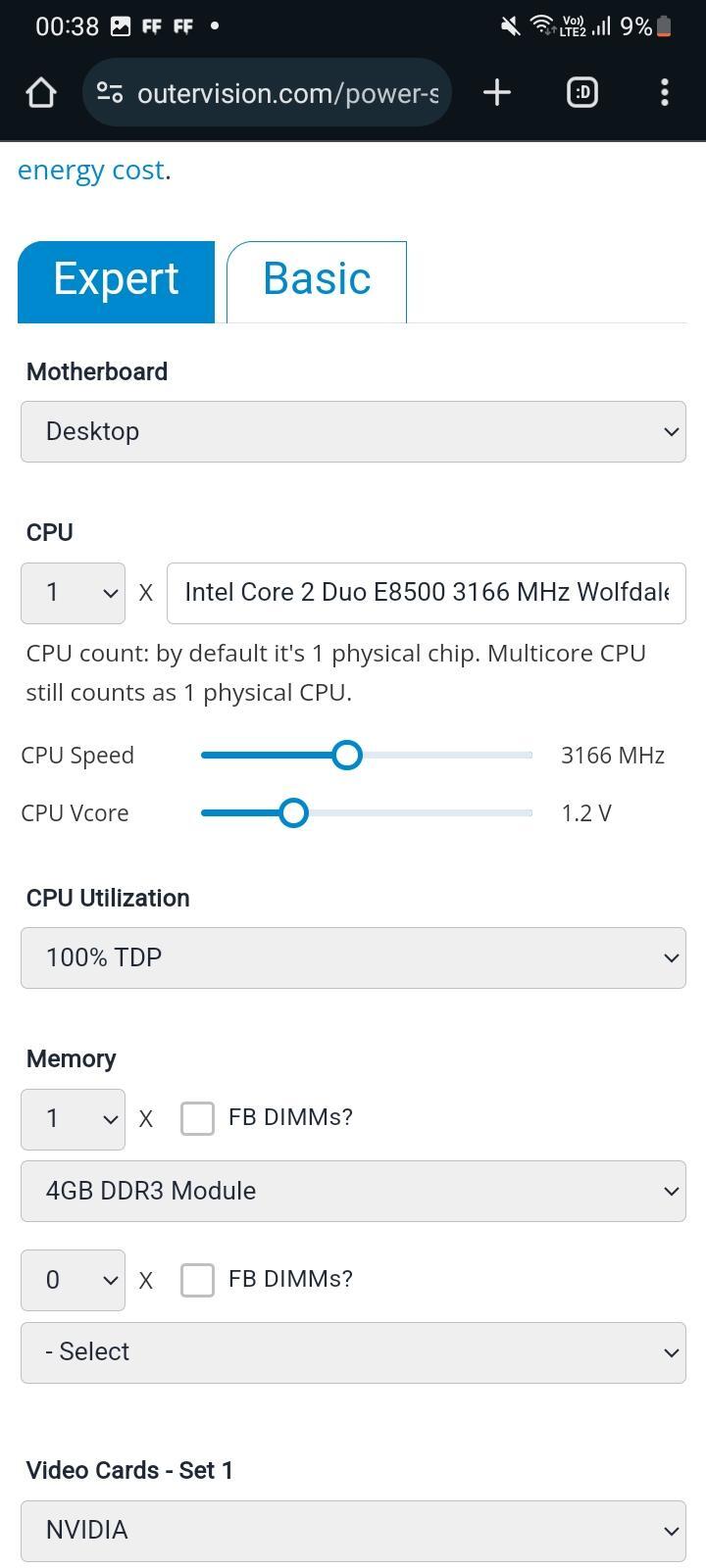The width and height of the screenshot is (706, 1568).
Task: Open the browser three-dot menu
Action: coord(665,93)
